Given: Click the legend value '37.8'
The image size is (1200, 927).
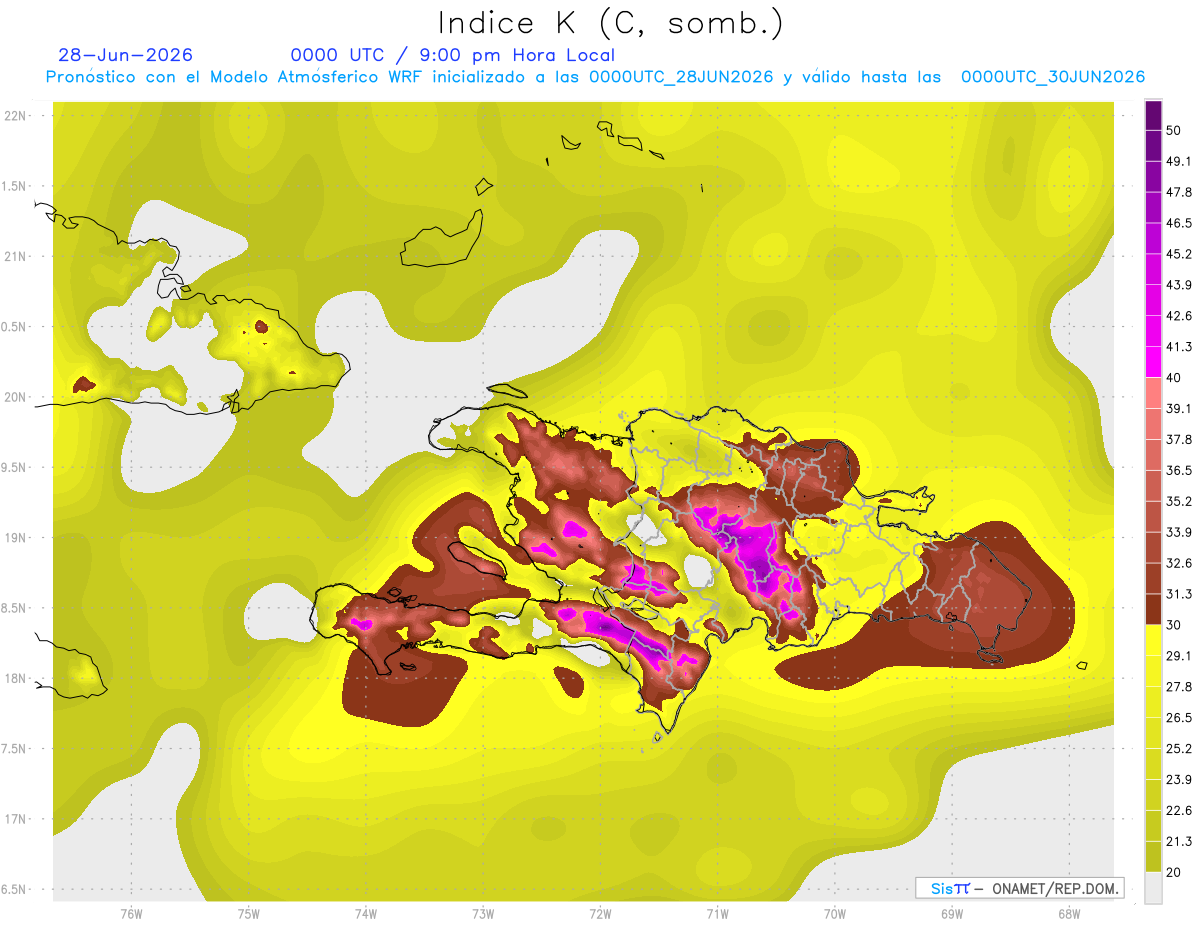Looking at the screenshot, I should (x=1180, y=439).
